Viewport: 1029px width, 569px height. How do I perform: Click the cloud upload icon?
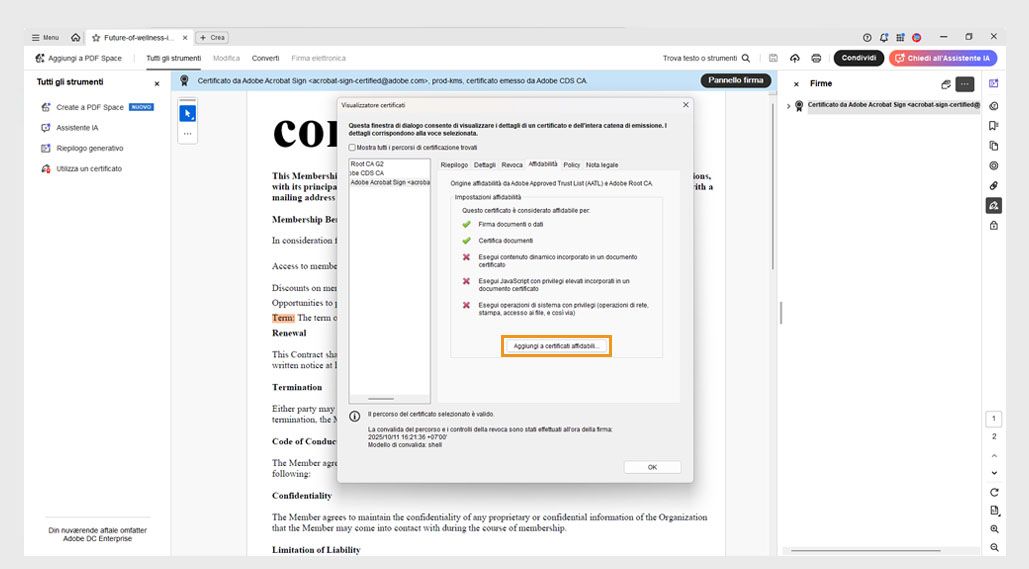[x=795, y=58]
